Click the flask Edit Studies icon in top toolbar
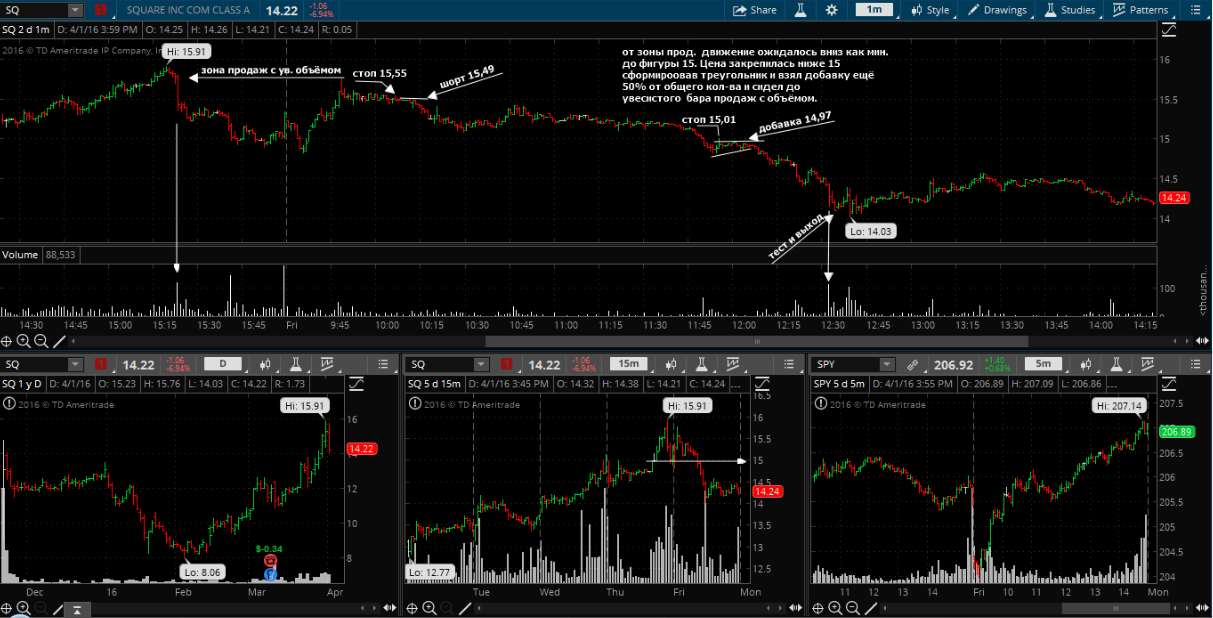The height and width of the screenshot is (618, 1213). coord(800,10)
